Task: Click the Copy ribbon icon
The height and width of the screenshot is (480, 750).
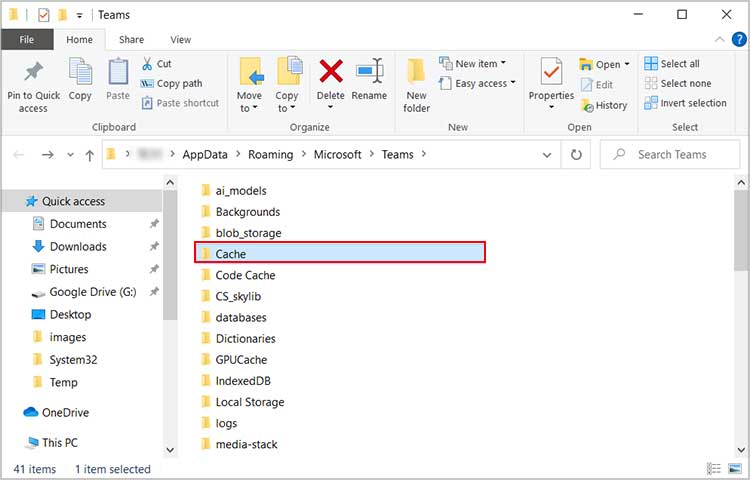Action: point(80,72)
